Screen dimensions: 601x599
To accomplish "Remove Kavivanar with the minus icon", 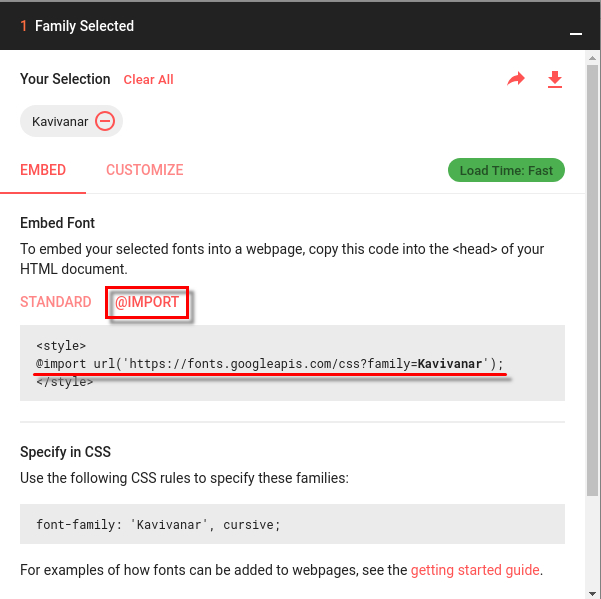I will (105, 122).
